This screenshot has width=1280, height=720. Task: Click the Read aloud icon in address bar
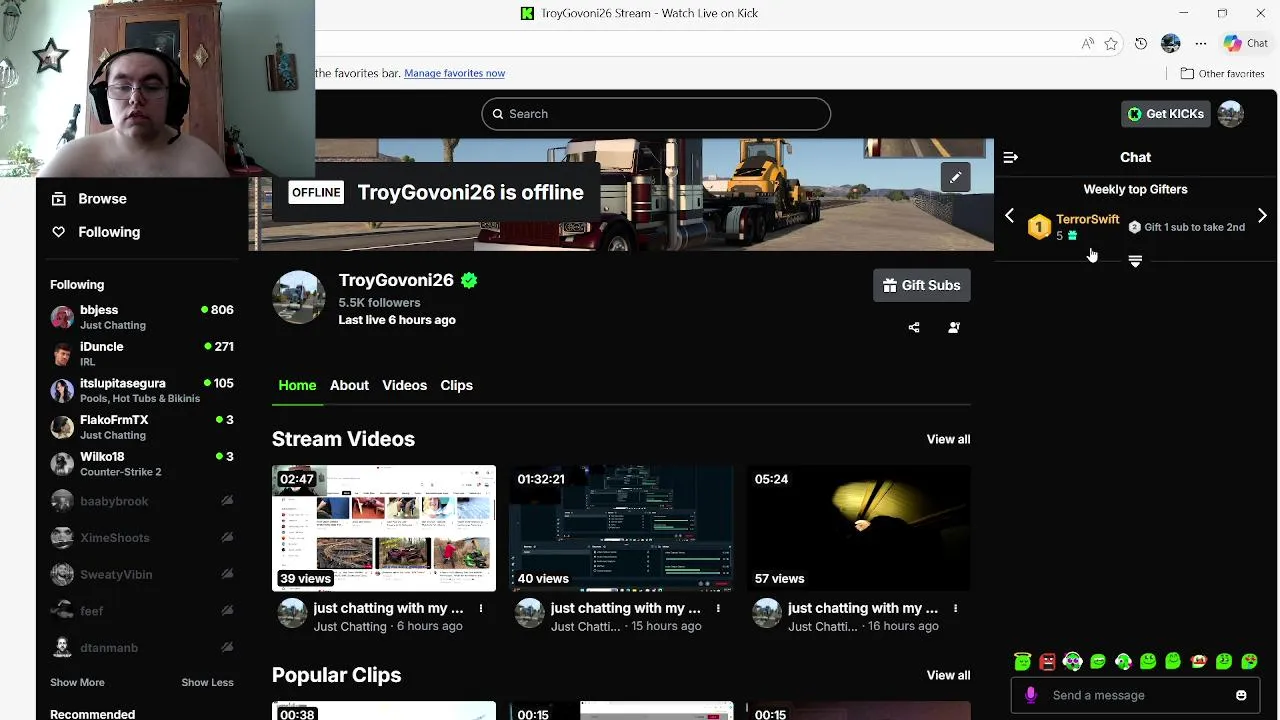[1087, 44]
